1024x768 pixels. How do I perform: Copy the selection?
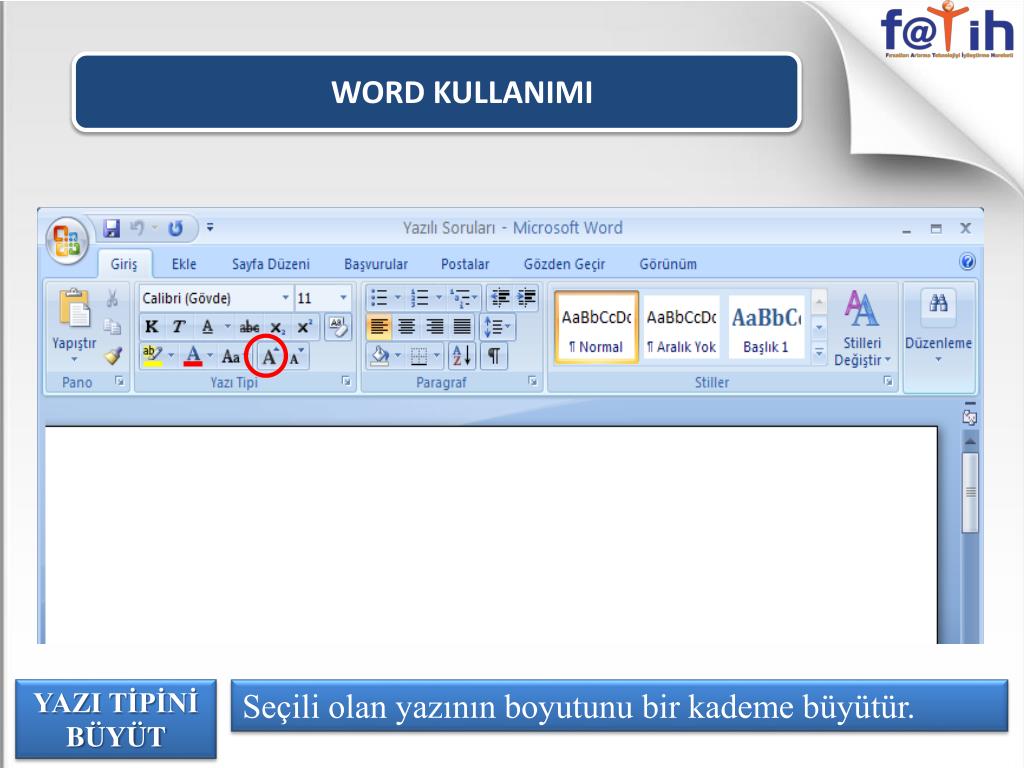[x=112, y=327]
